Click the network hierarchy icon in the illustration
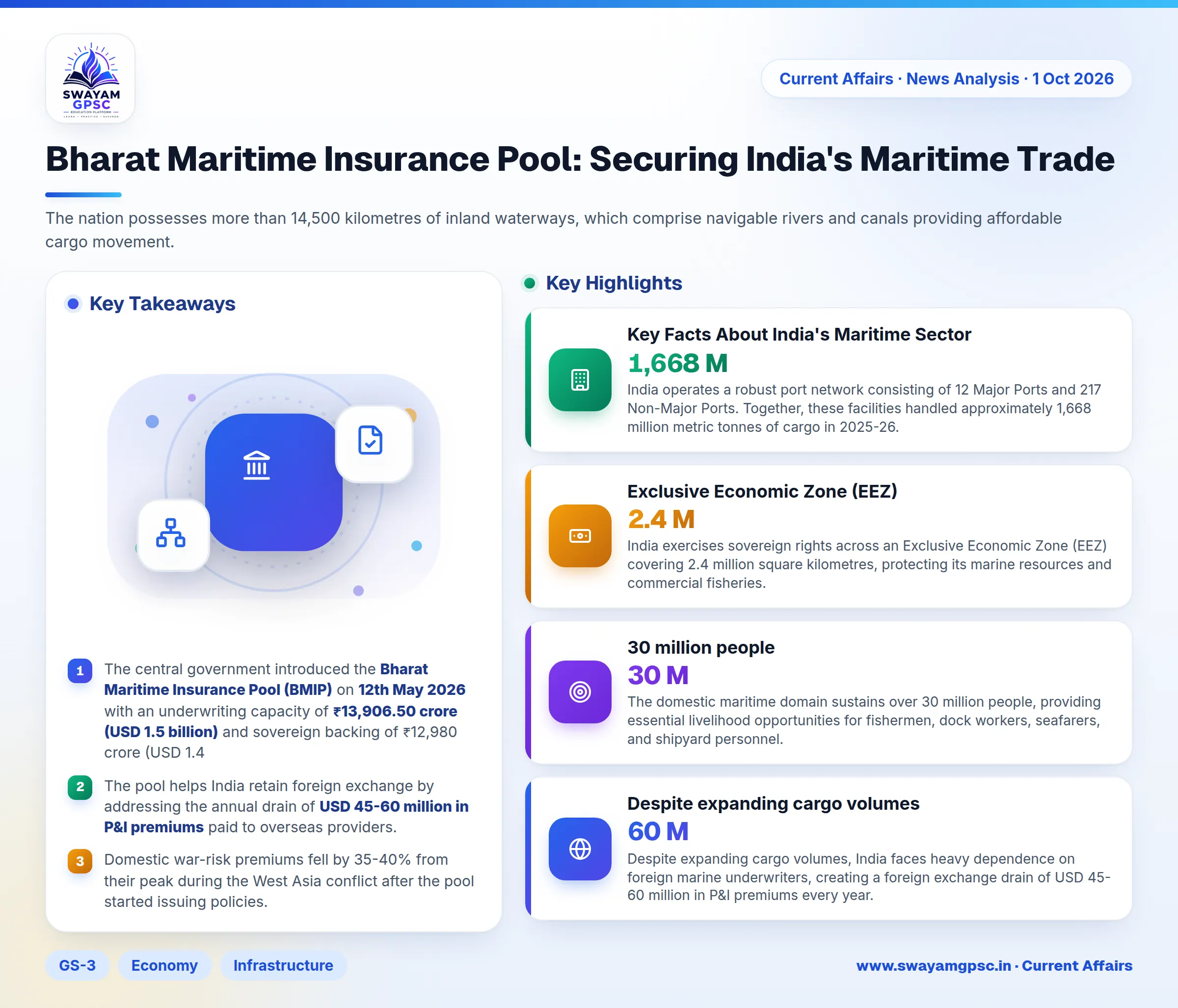 (170, 533)
